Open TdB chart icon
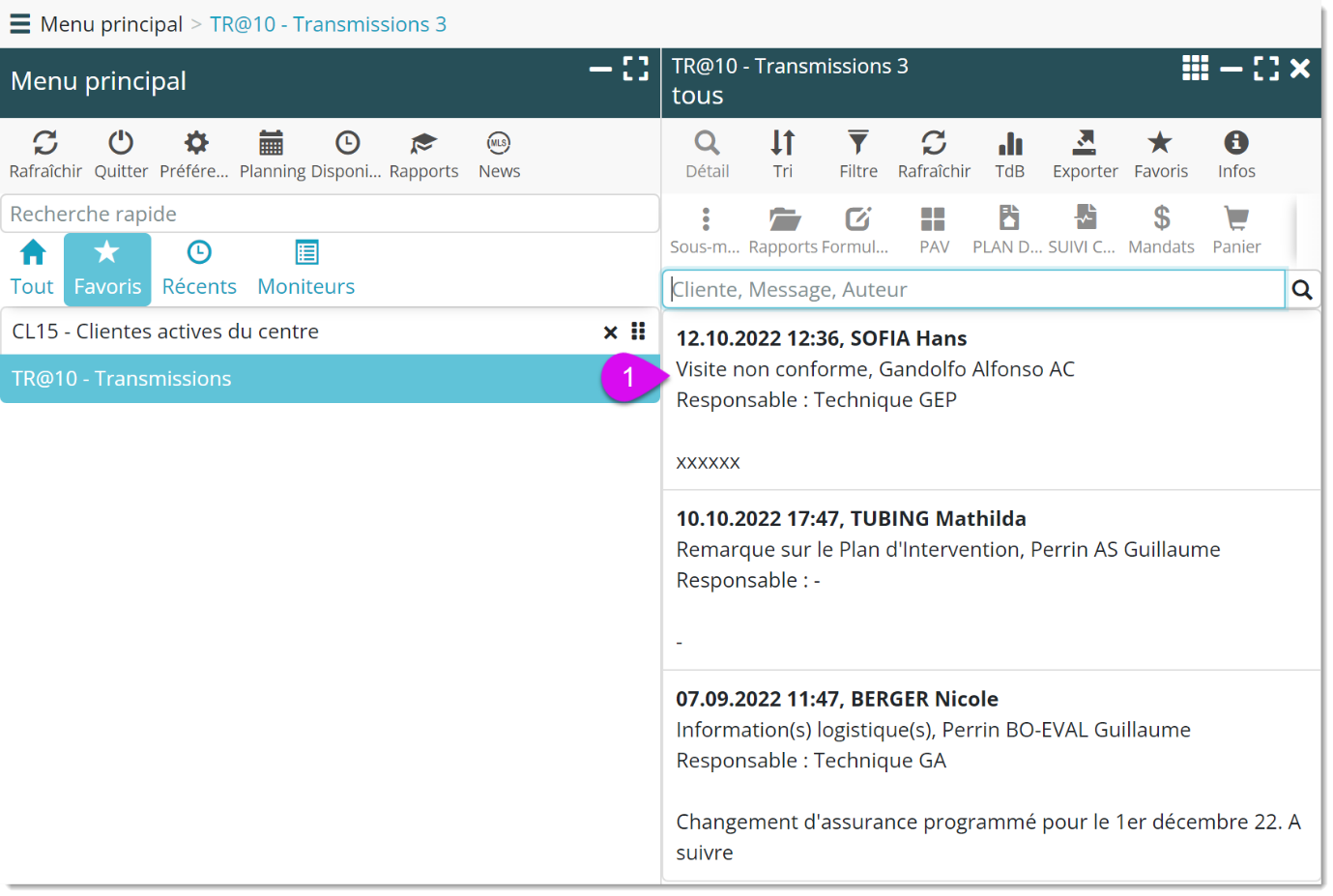 (x=1010, y=144)
